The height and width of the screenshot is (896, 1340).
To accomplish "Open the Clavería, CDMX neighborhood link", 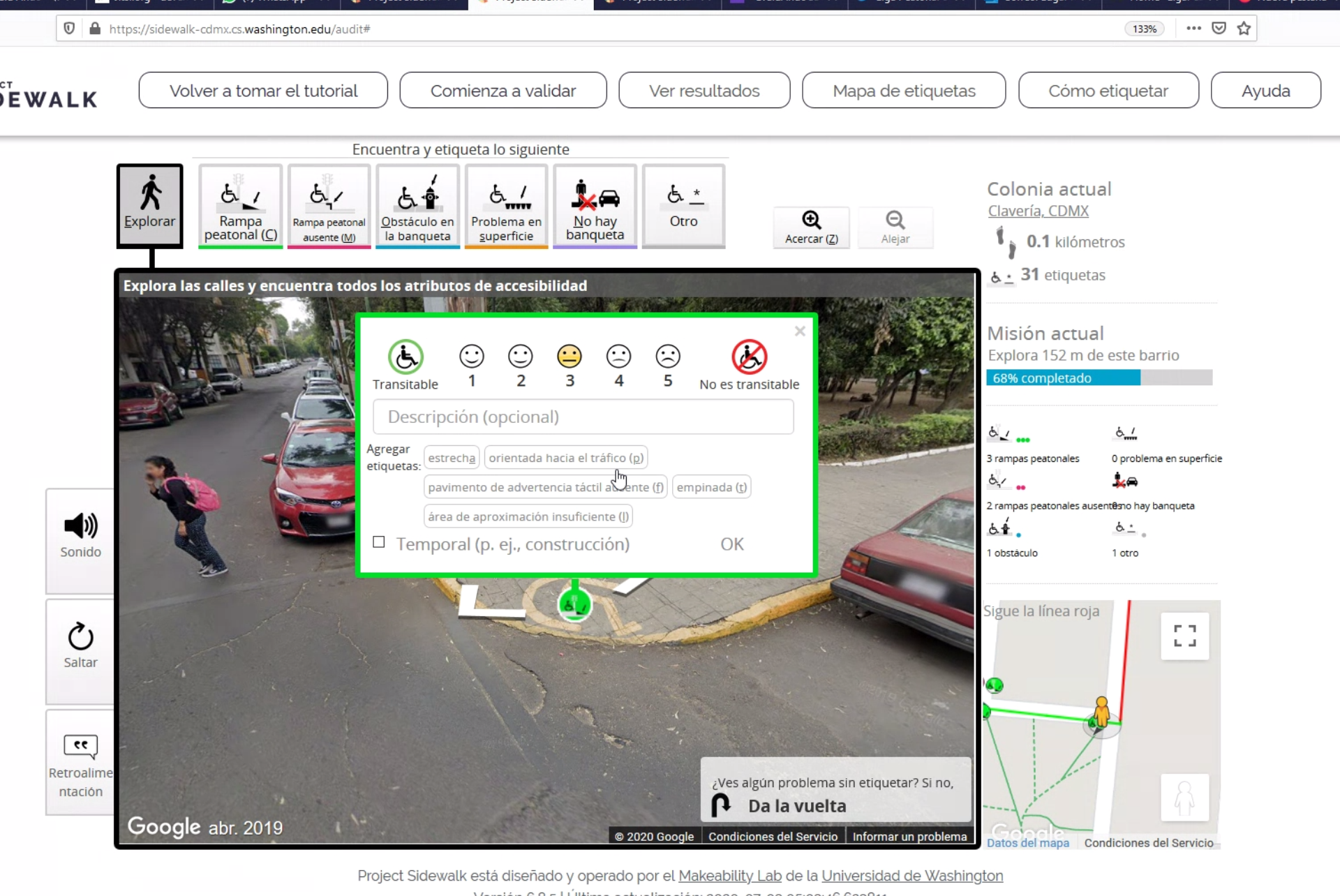I will tap(1038, 211).
